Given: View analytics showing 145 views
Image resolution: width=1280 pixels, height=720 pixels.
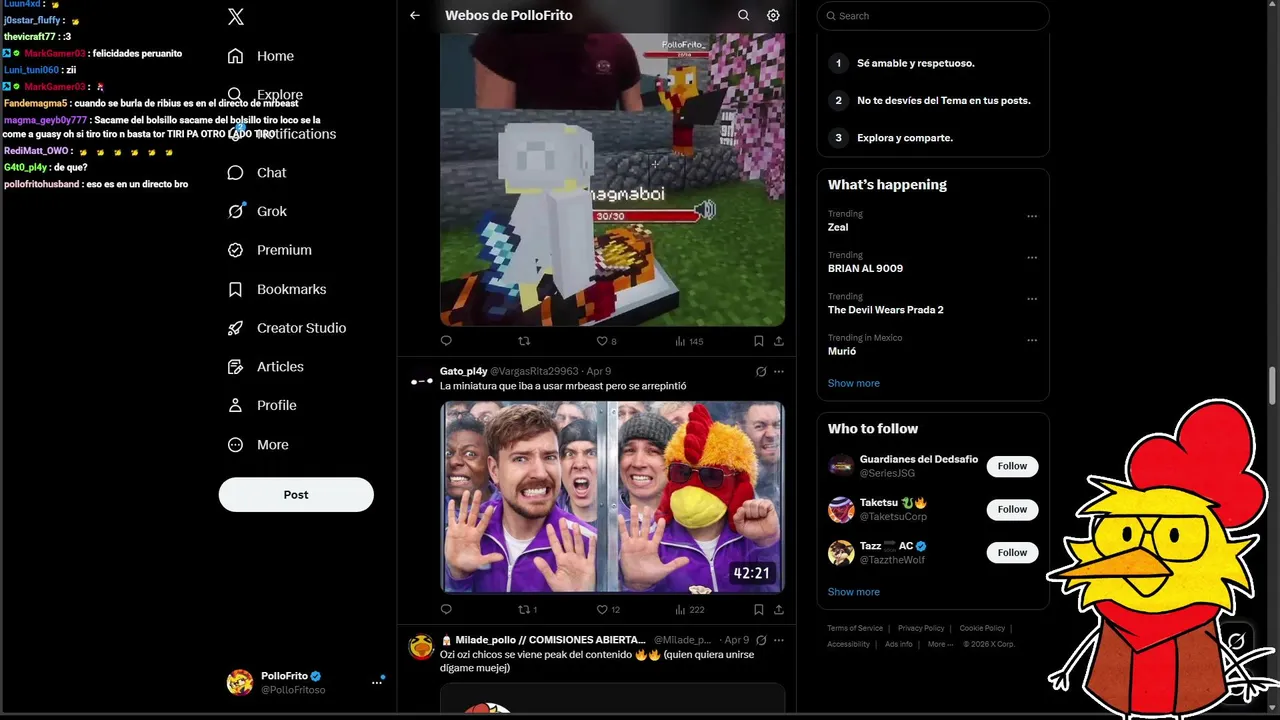Looking at the screenshot, I should [689, 341].
